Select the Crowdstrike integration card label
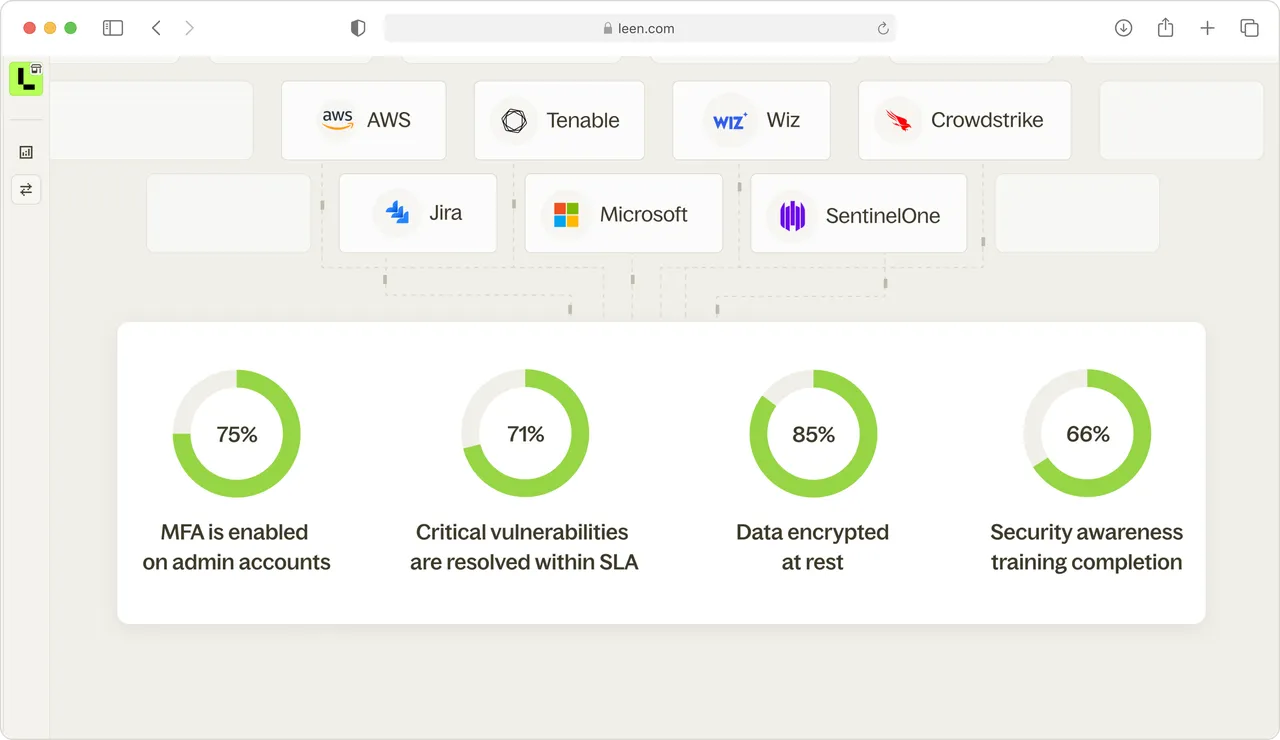This screenshot has width=1280, height=740. (x=987, y=120)
